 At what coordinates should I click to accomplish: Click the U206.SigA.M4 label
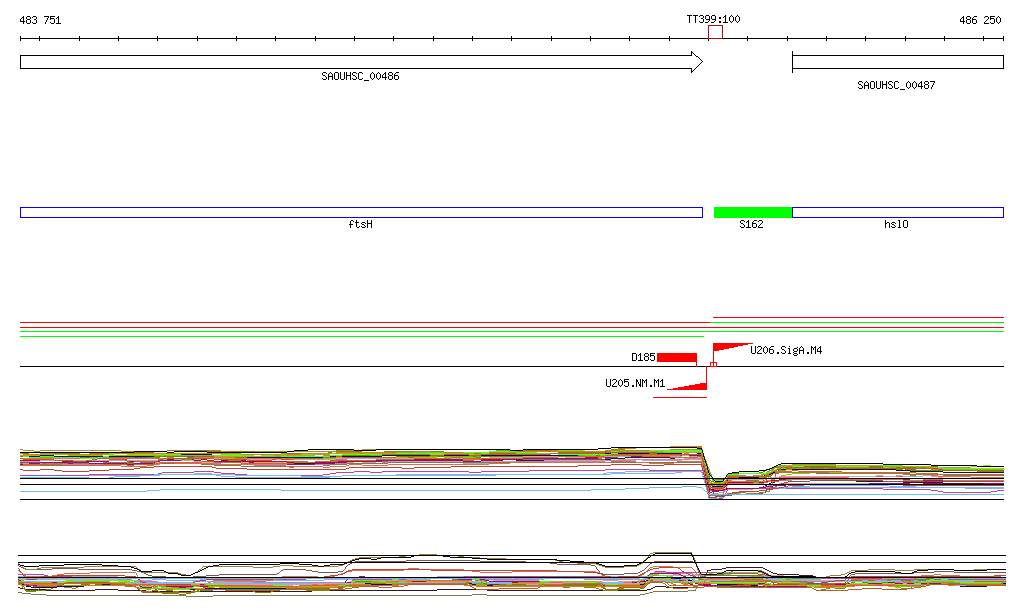(x=786, y=351)
